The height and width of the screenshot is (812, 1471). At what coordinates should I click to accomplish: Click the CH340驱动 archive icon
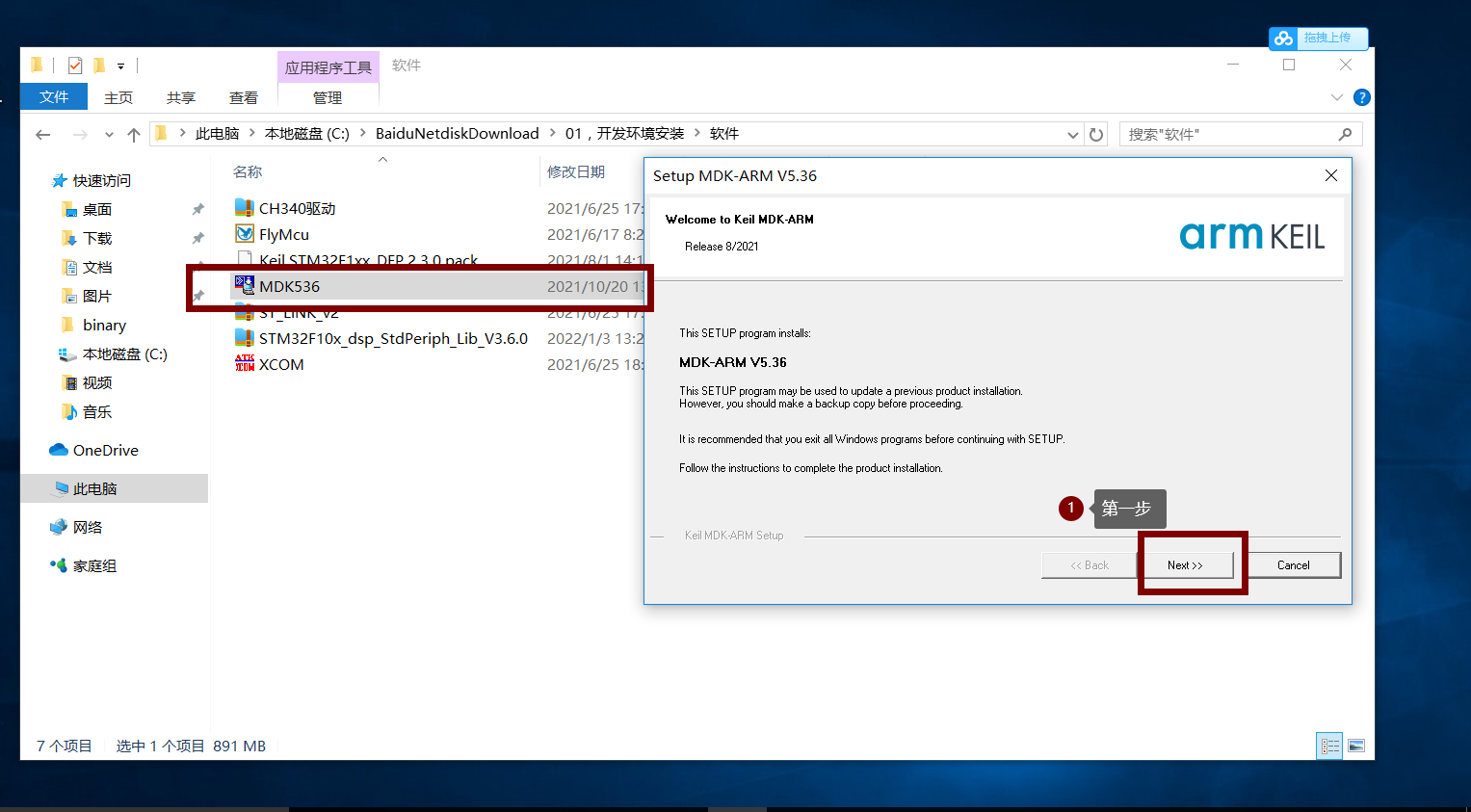(x=245, y=207)
